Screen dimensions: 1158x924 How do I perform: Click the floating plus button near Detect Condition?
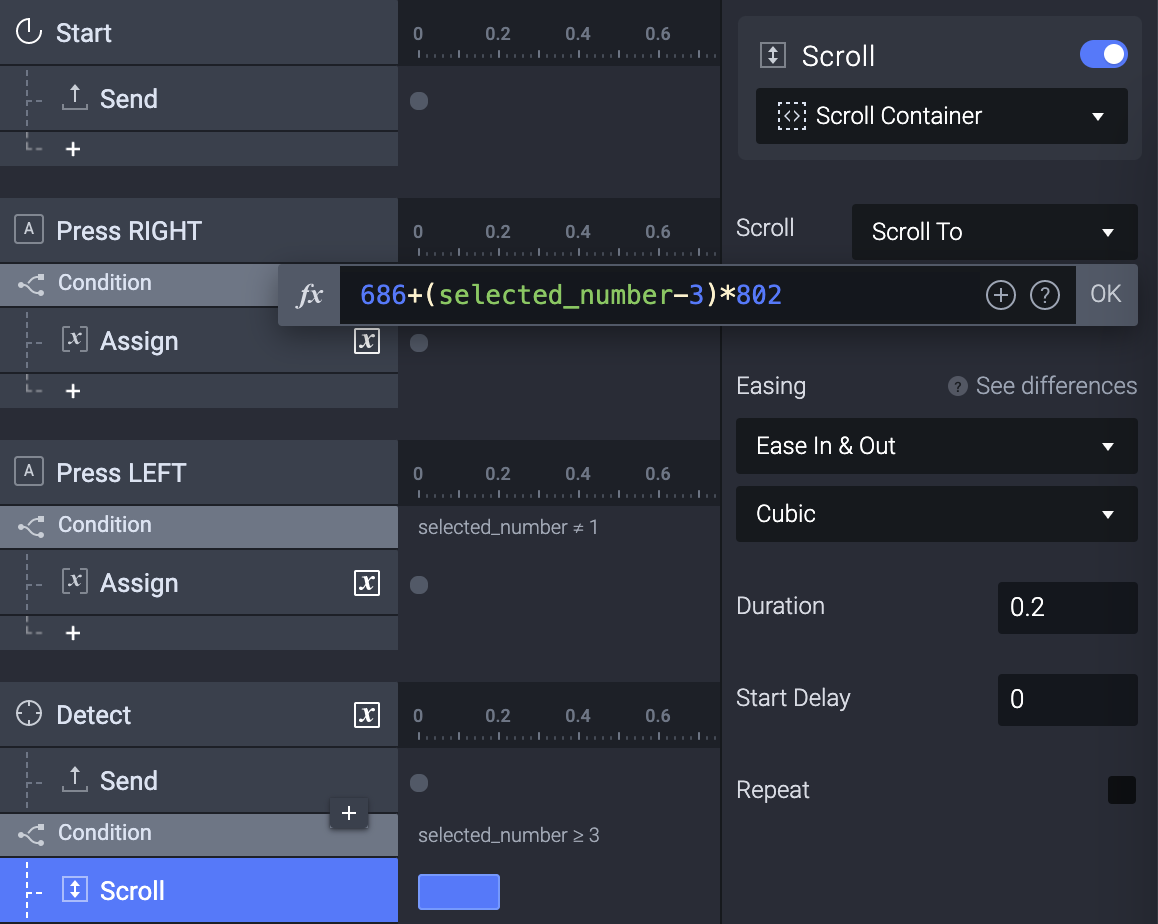pyautogui.click(x=349, y=813)
